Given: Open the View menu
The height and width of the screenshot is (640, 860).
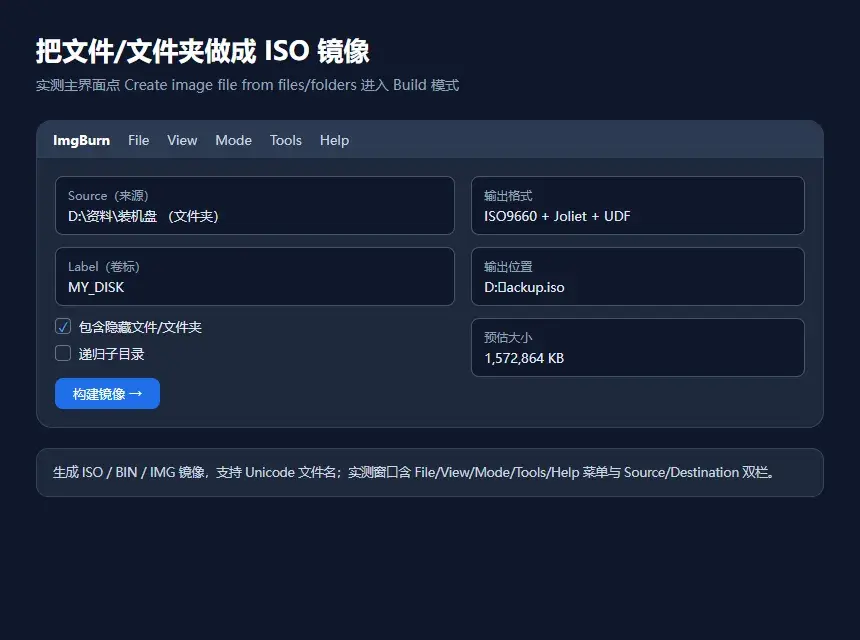Looking at the screenshot, I should tap(182, 140).
